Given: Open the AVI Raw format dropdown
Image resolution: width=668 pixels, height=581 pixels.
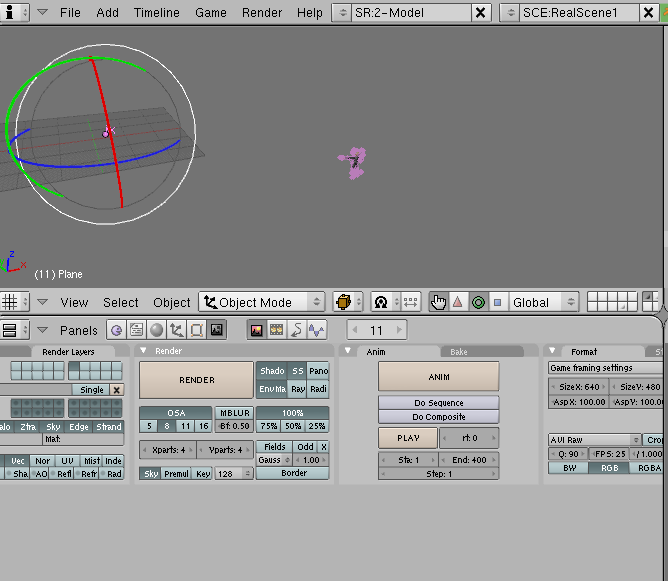Looking at the screenshot, I should point(595,440).
